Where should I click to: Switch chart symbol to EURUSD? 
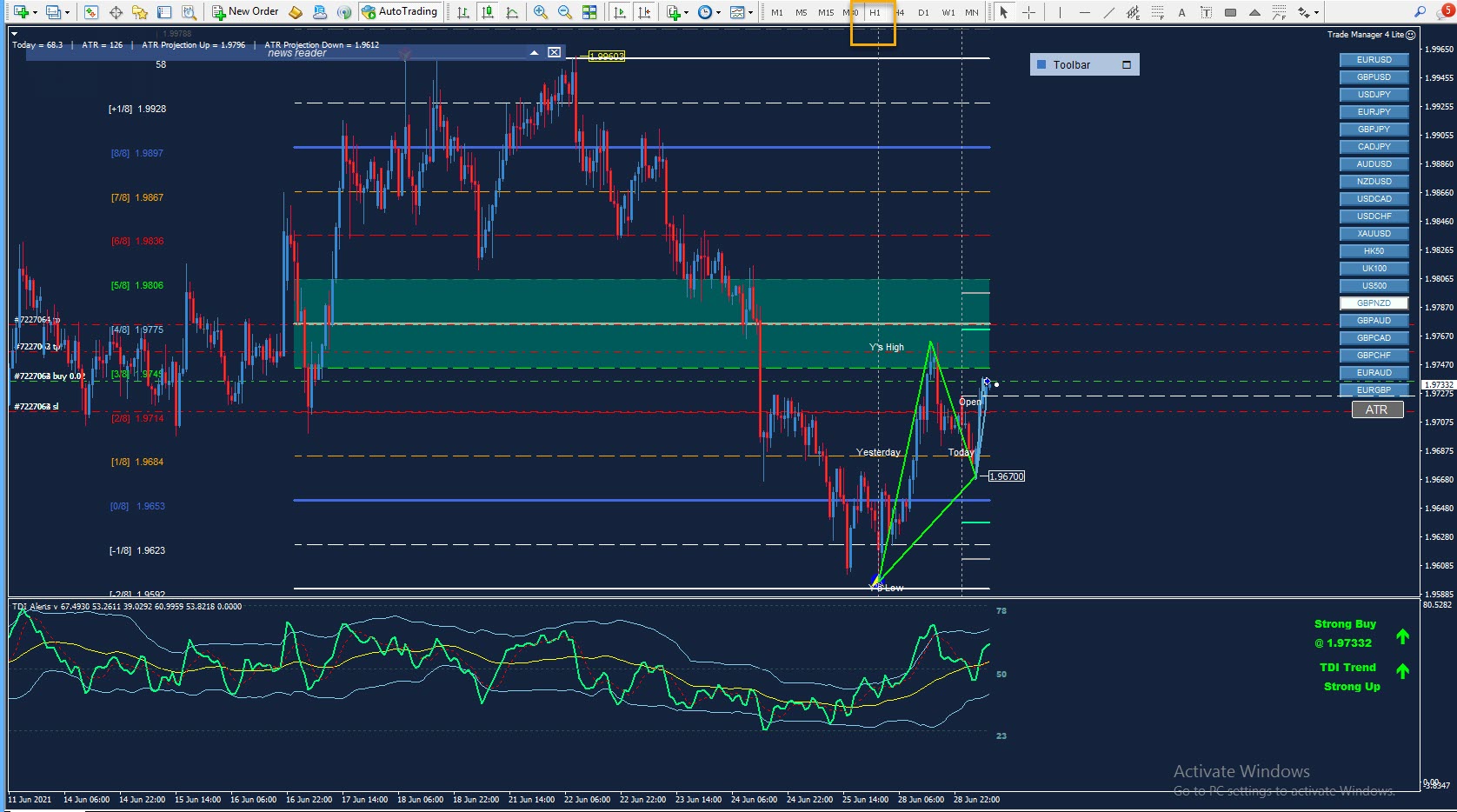tap(1374, 60)
